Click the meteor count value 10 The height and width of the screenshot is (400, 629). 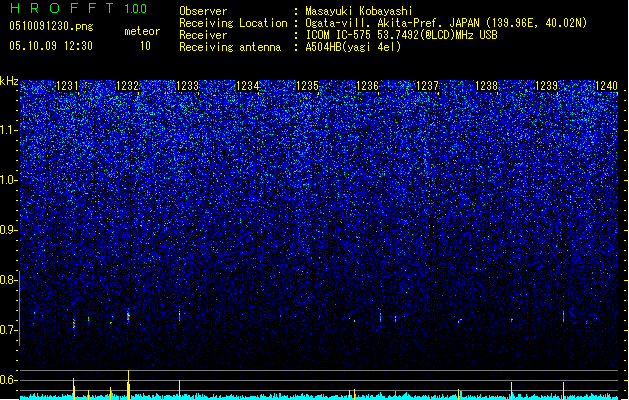click(x=145, y=46)
